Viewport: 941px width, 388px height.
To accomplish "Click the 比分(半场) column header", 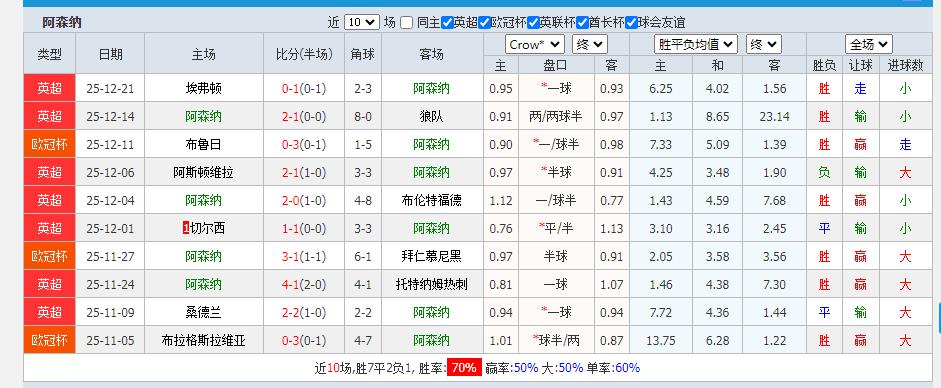I will pos(304,54).
